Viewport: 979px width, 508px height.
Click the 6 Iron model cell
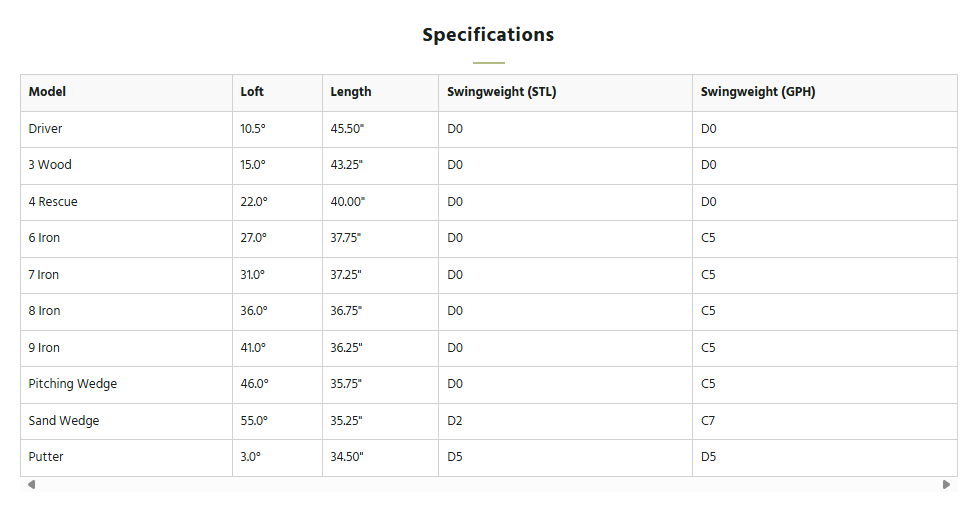[127, 238]
